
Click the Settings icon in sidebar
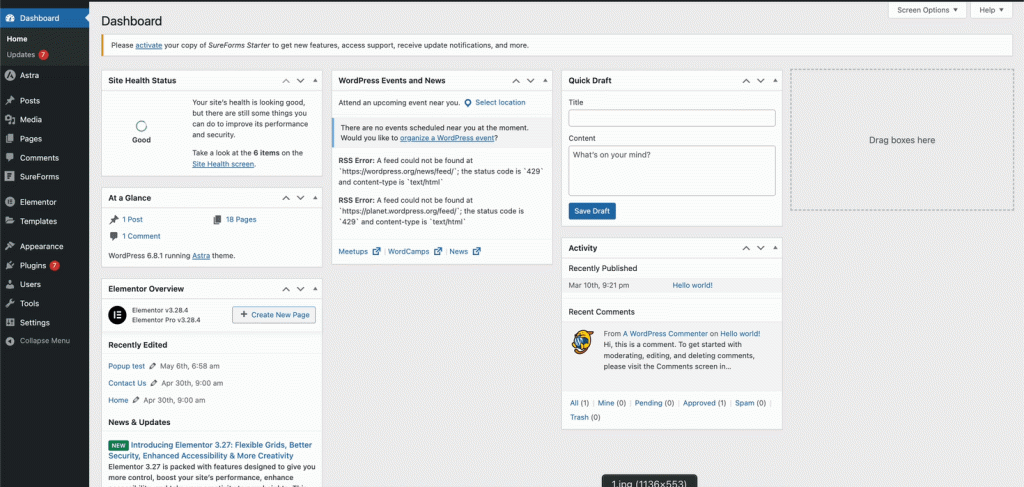(x=10, y=322)
